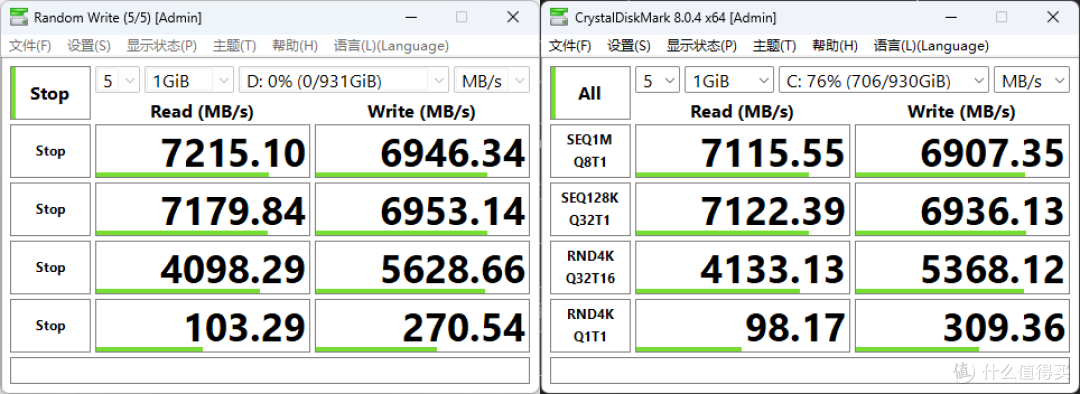Maximize the CrystalDiskMark 8.0.4 window
This screenshot has width=1080, height=394.
(x=1001, y=17)
